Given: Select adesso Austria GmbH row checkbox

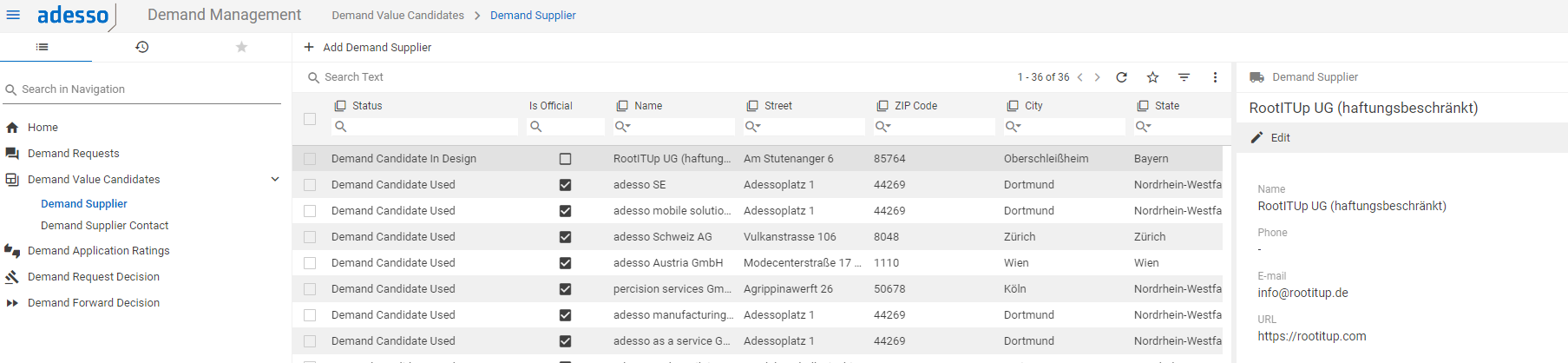Looking at the screenshot, I should [310, 263].
